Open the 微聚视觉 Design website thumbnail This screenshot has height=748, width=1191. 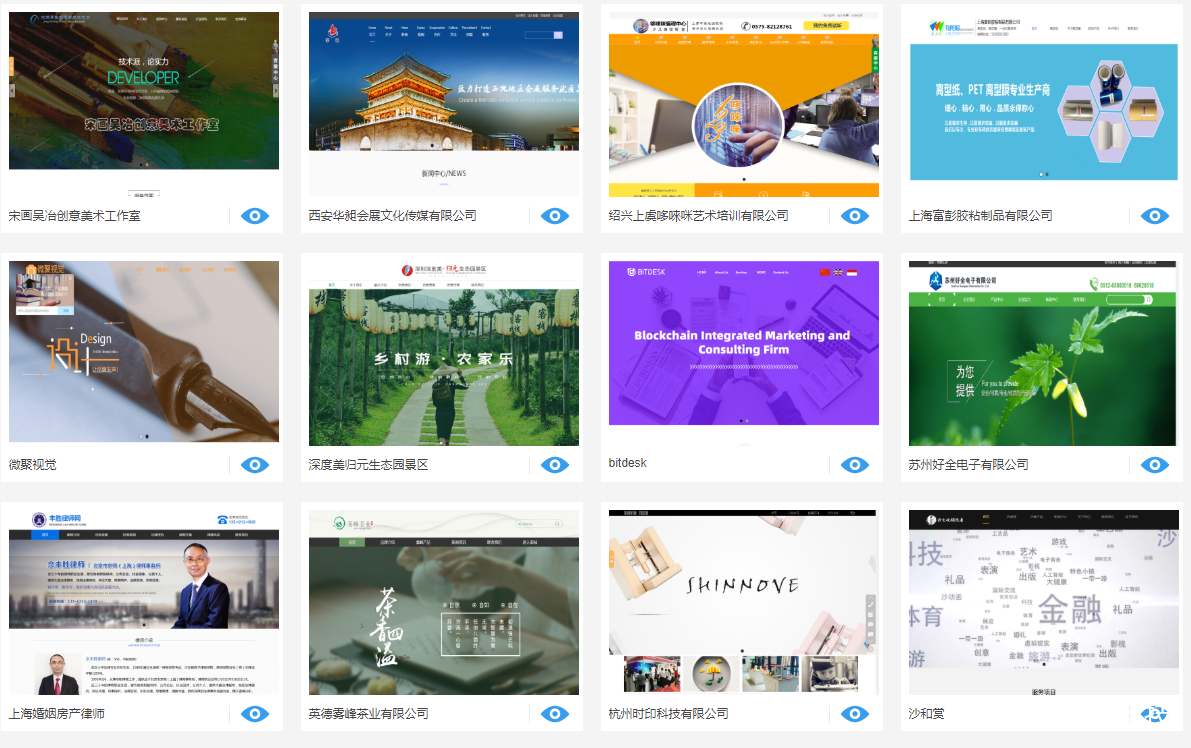pyautogui.click(x=144, y=352)
